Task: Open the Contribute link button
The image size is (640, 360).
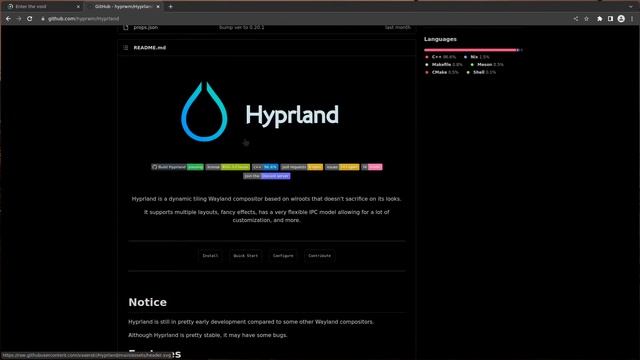Action: [x=320, y=256]
